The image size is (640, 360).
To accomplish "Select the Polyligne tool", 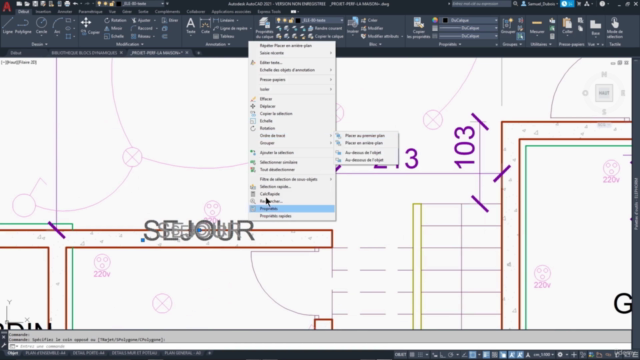I will point(23,26).
